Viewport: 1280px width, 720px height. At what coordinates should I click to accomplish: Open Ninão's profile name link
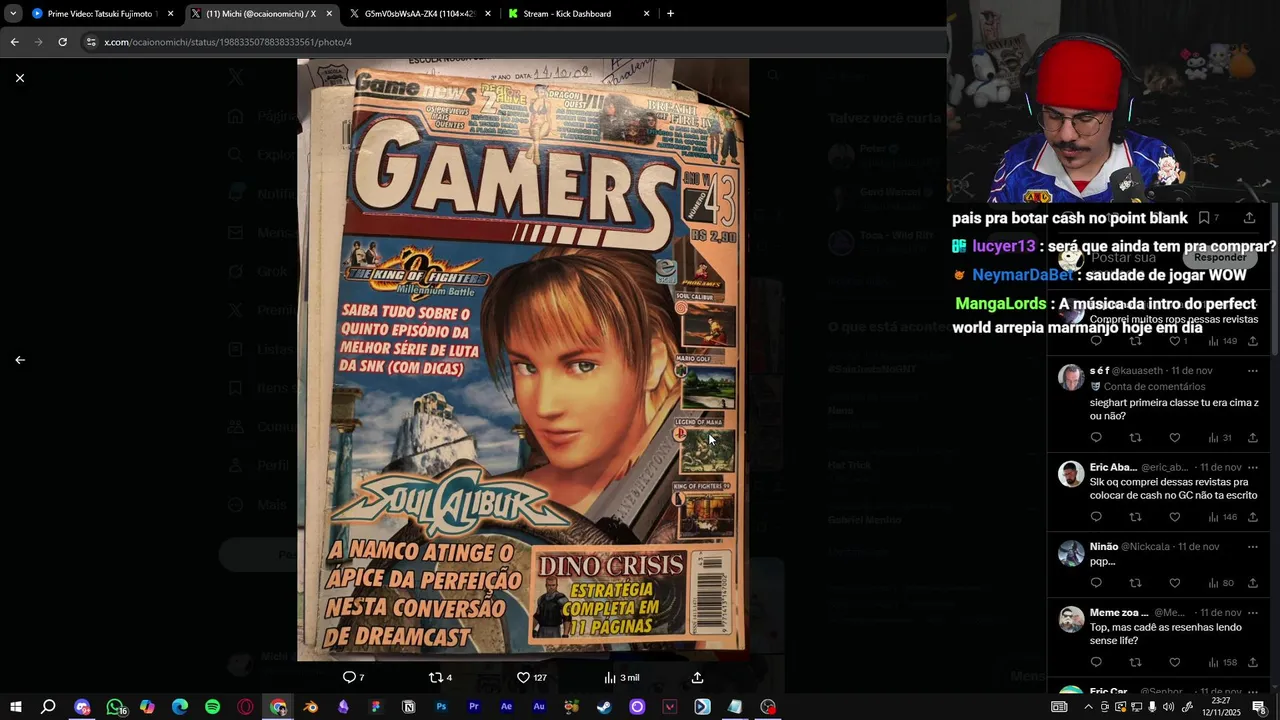(1104, 547)
